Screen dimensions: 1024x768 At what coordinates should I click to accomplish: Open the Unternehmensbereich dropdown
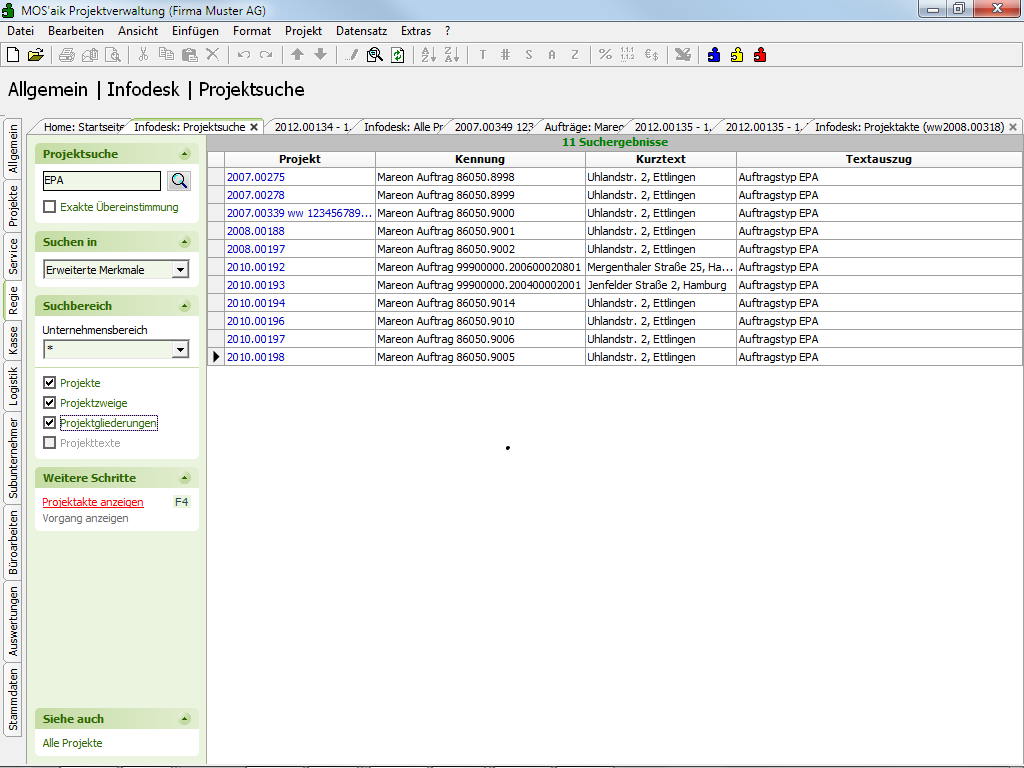180,349
